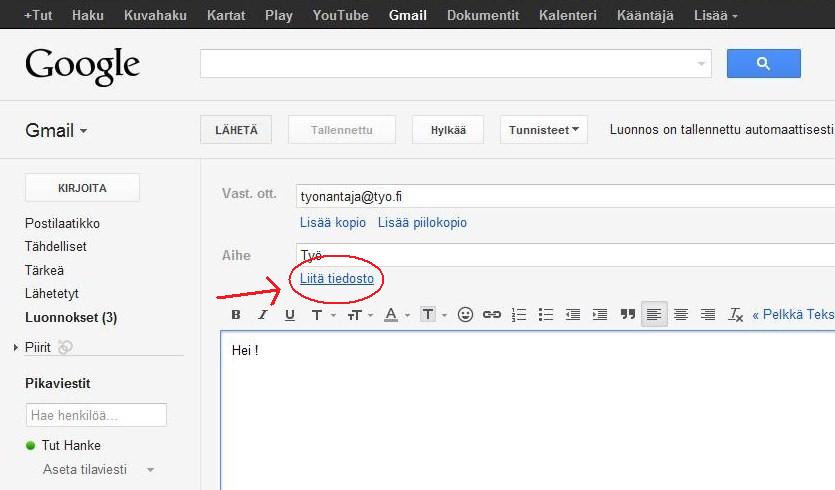Screen dimensions: 835x490
Task: Open YouTube in the top bar
Action: (x=341, y=15)
